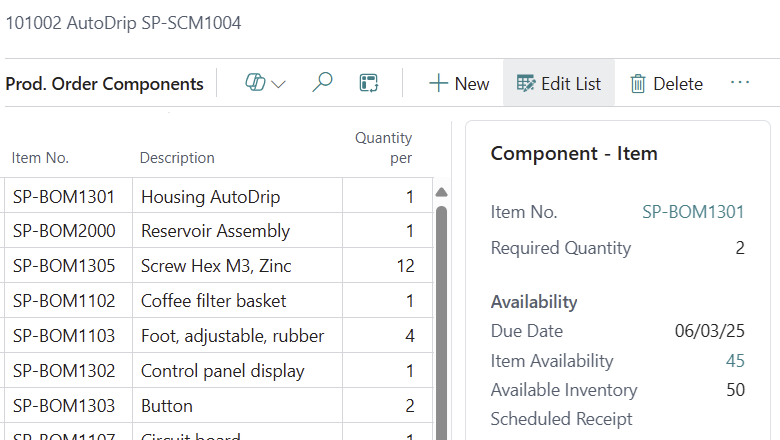Toggle the Edit List button
This screenshot has width=780, height=440.
click(559, 84)
